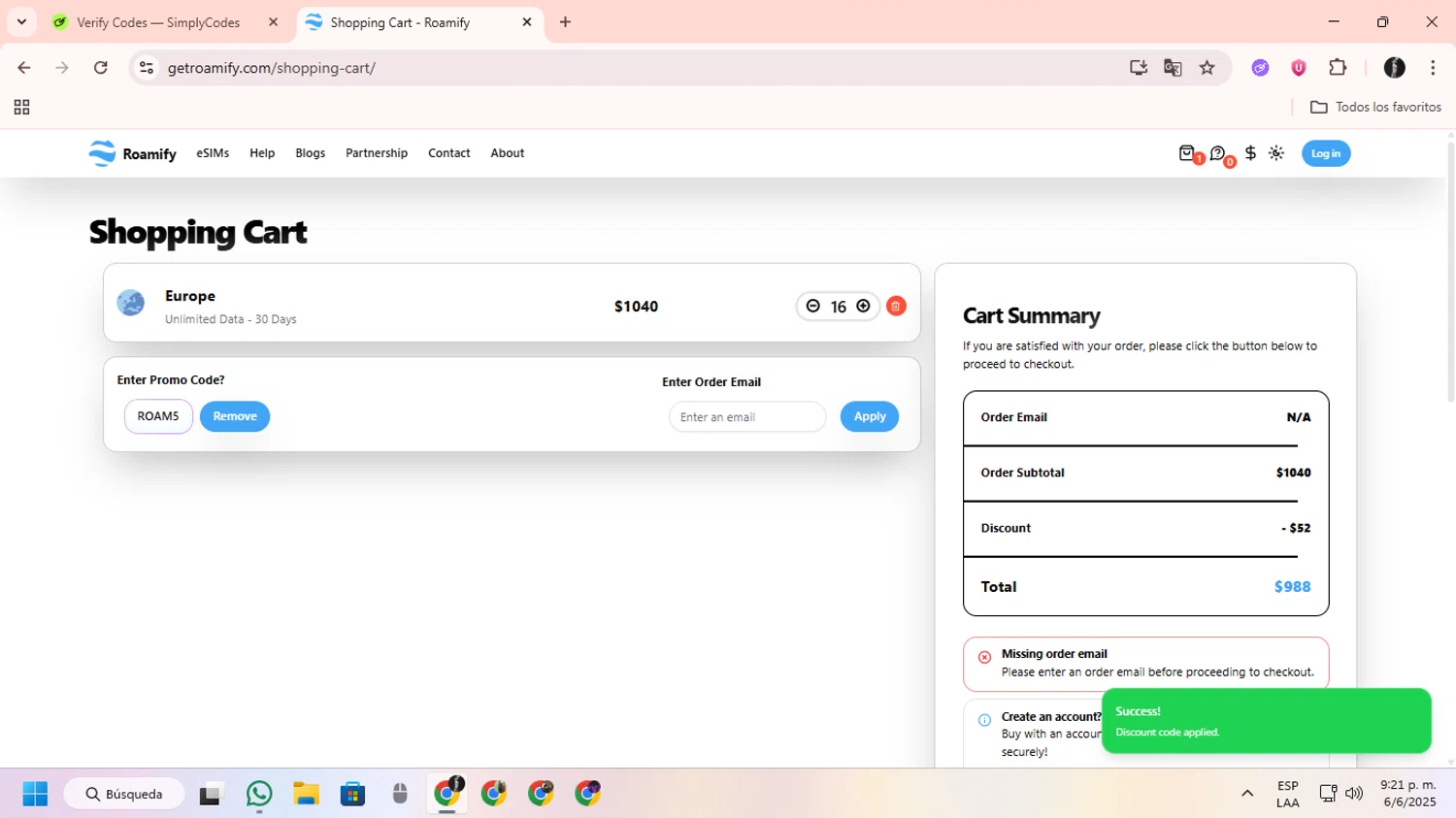1456x818 pixels.
Task: Click the taskbar Búsqueda search box
Action: (x=124, y=794)
